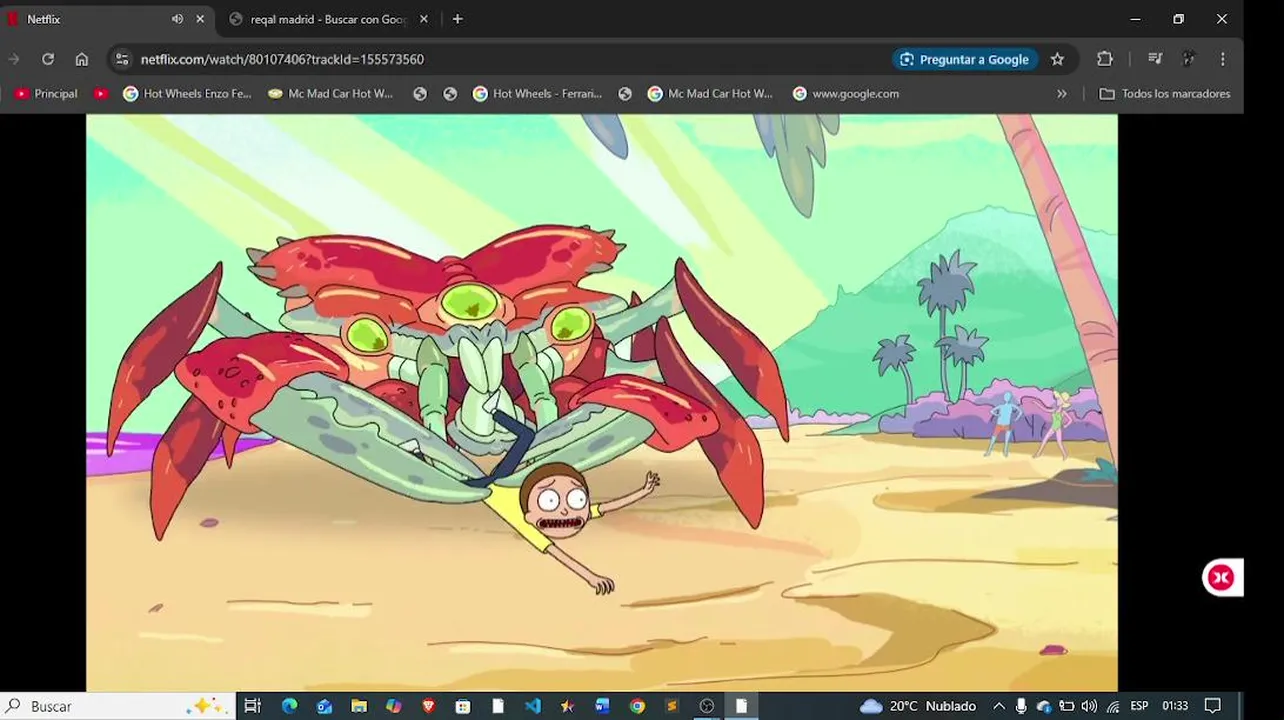Viewport: 1284px width, 720px height.
Task: Open Microsoft Store from the taskbar
Action: [463, 706]
